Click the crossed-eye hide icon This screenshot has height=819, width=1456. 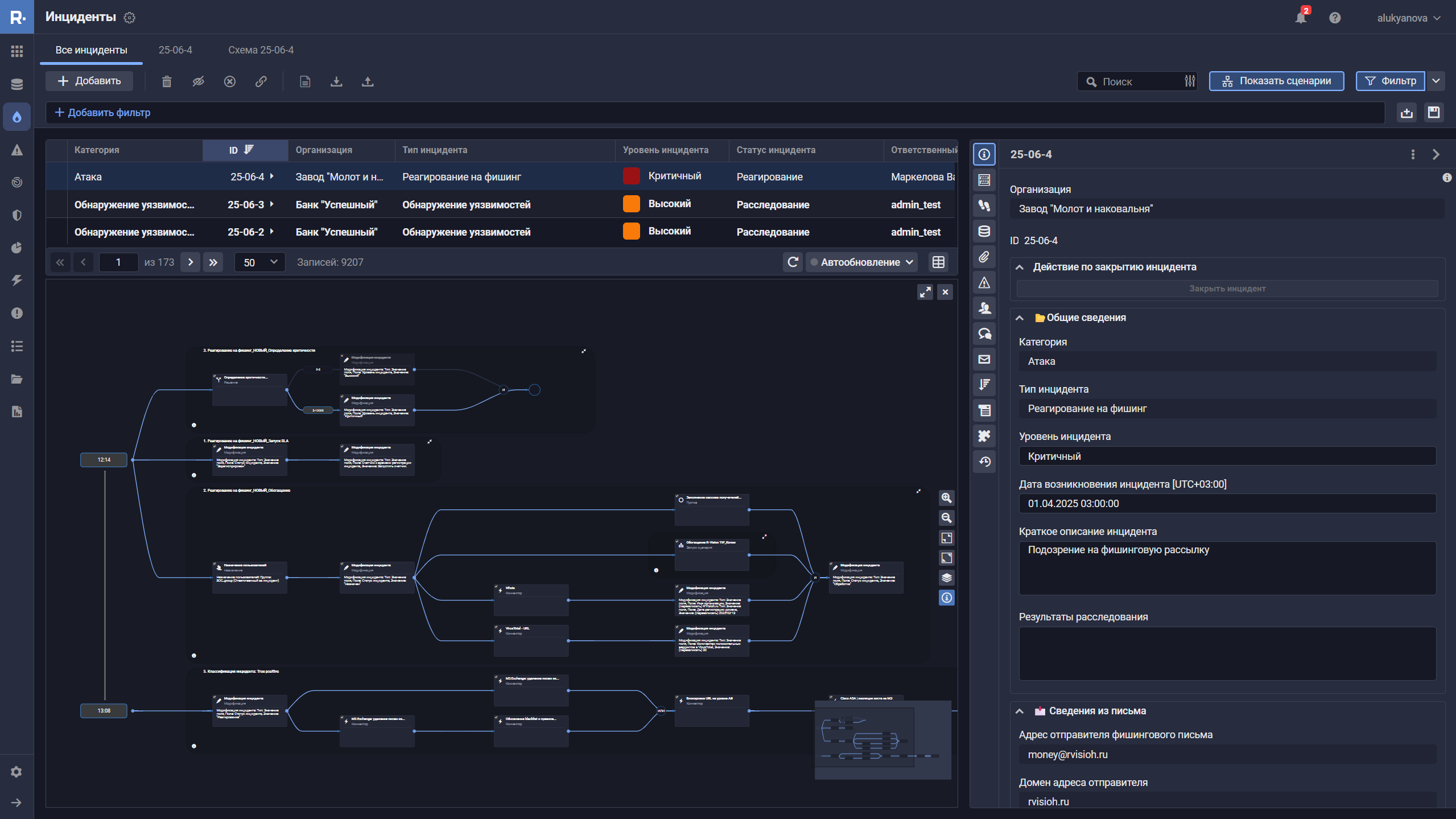[198, 81]
